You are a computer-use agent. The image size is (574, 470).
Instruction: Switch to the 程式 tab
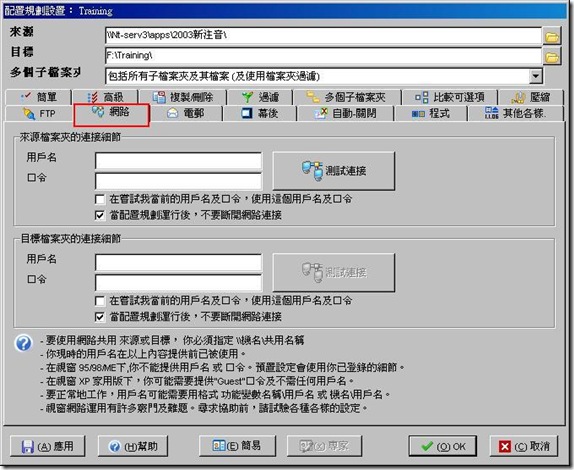point(430,113)
